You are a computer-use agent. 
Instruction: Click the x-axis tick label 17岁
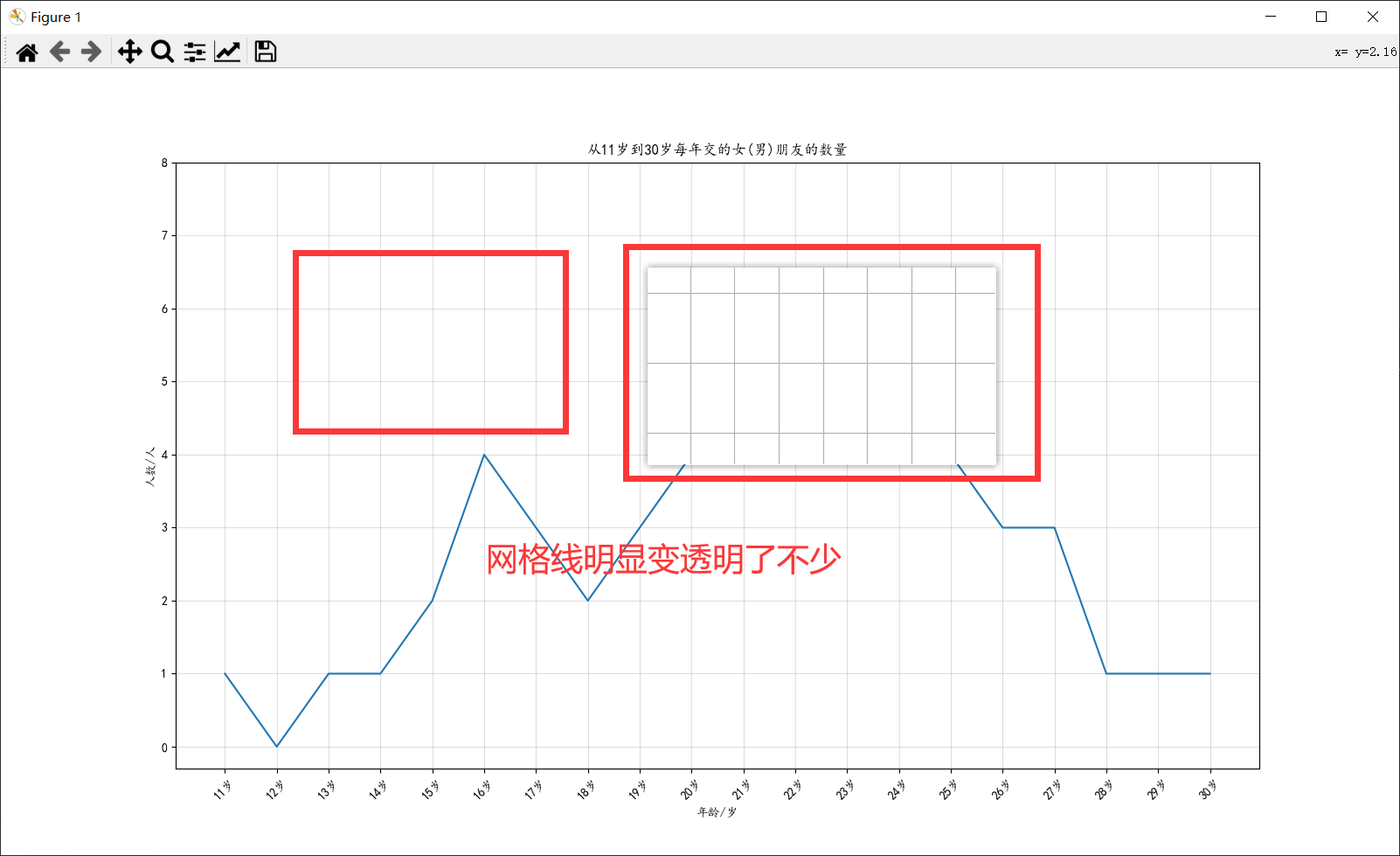[534, 790]
